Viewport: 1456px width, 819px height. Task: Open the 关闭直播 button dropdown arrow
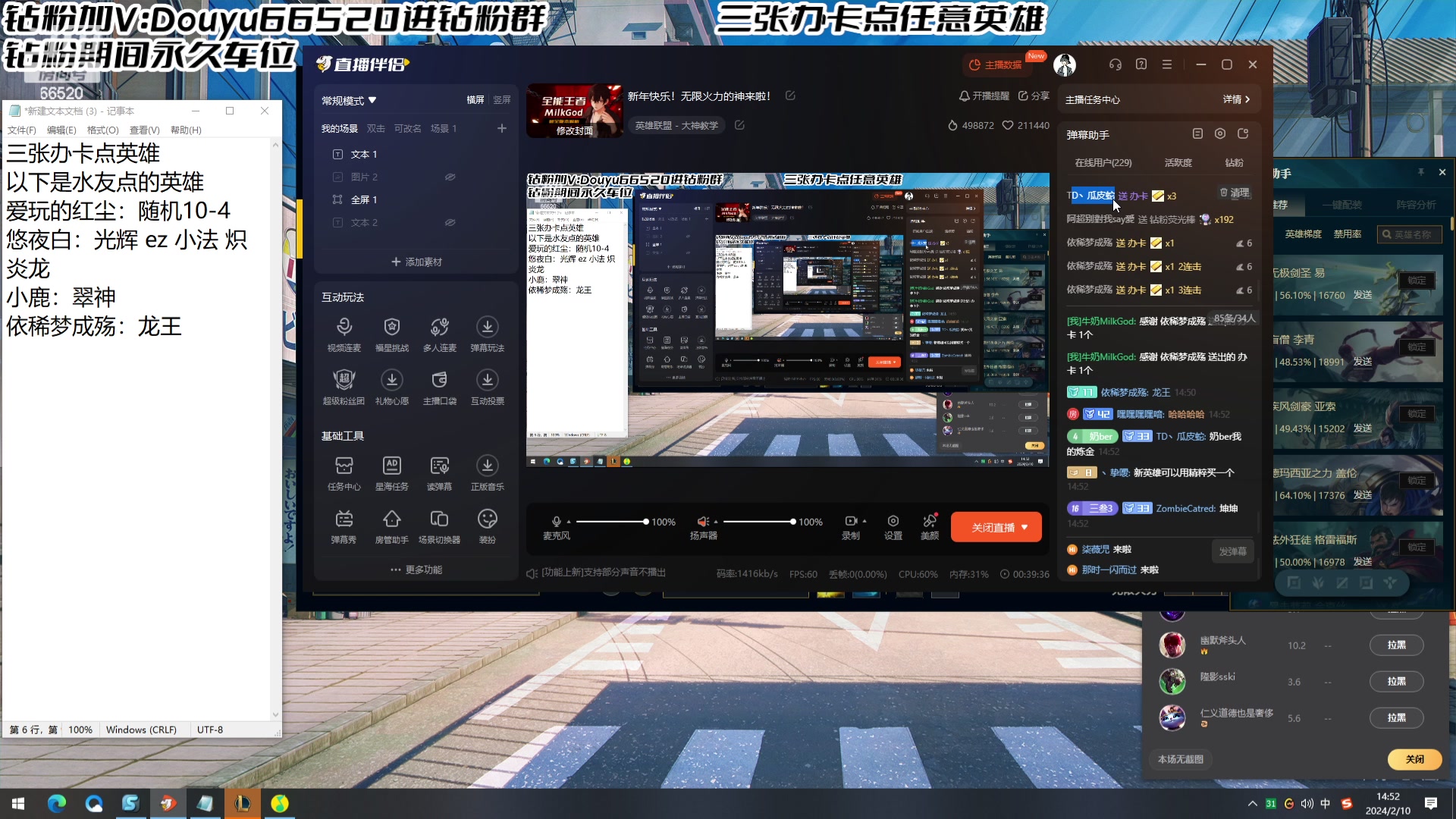tap(1025, 527)
